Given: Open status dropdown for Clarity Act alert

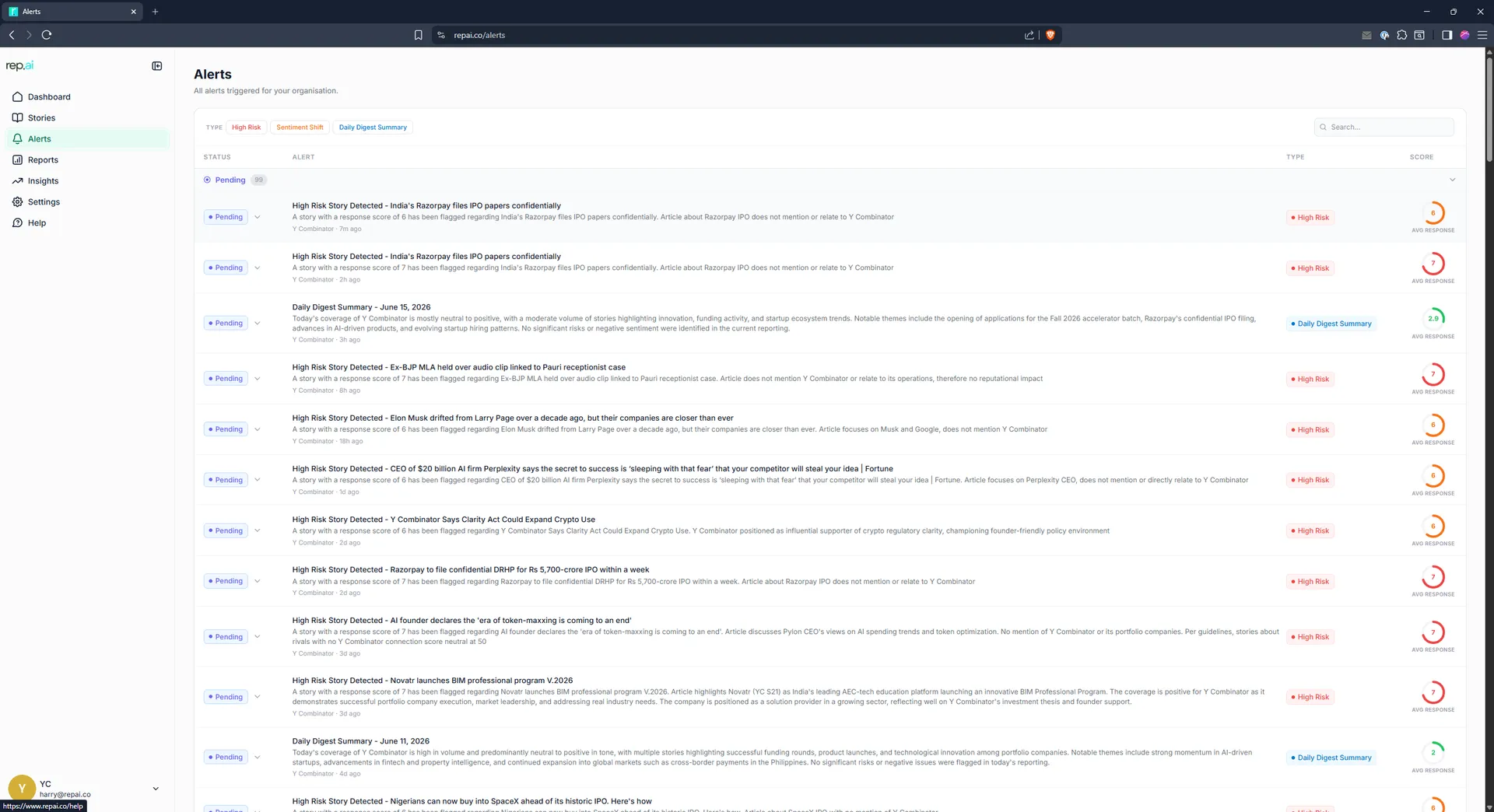Looking at the screenshot, I should [x=258, y=531].
